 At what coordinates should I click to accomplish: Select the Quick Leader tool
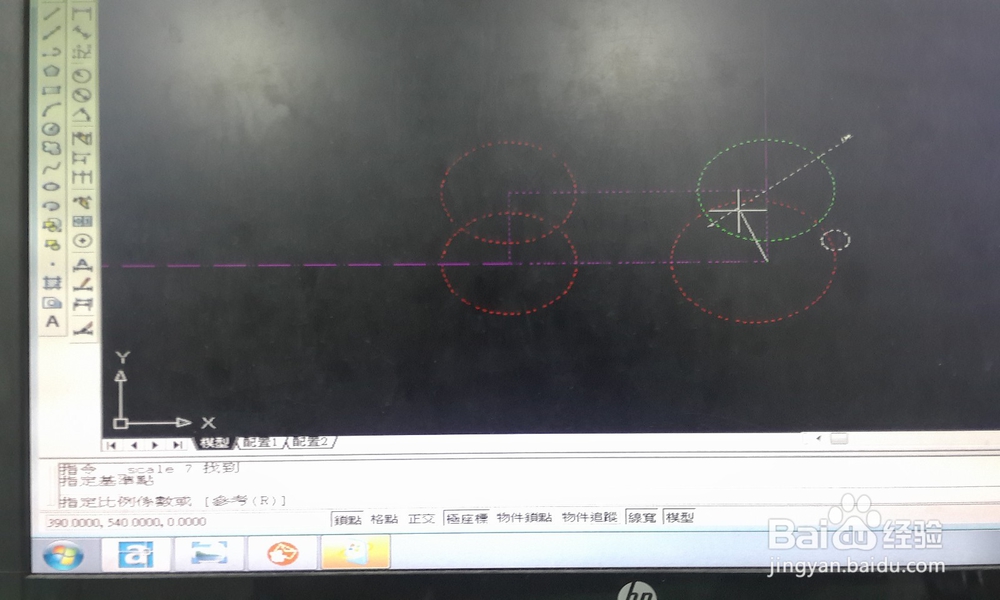[x=82, y=201]
